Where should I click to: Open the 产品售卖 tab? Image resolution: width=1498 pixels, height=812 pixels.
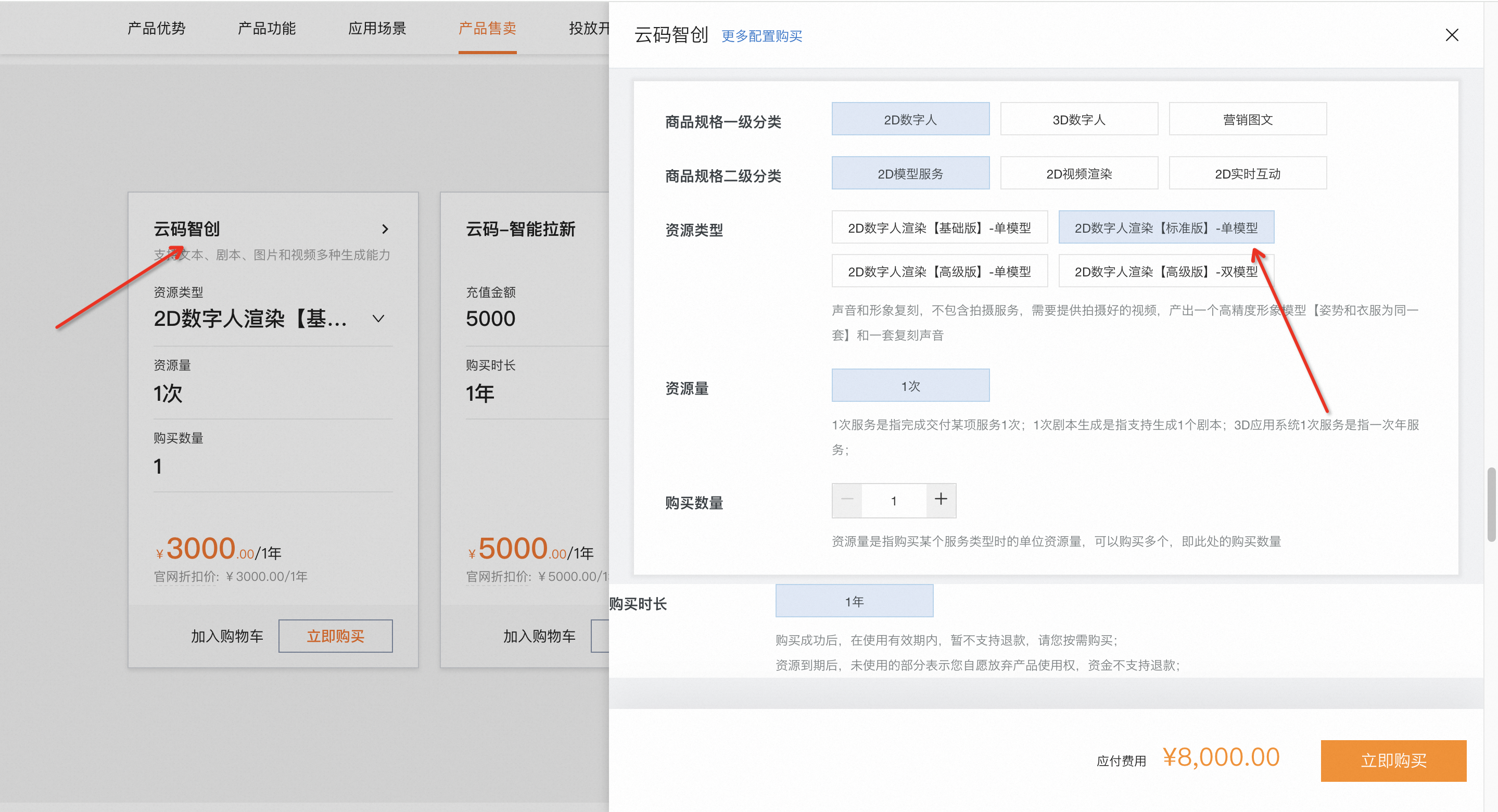[x=487, y=28]
